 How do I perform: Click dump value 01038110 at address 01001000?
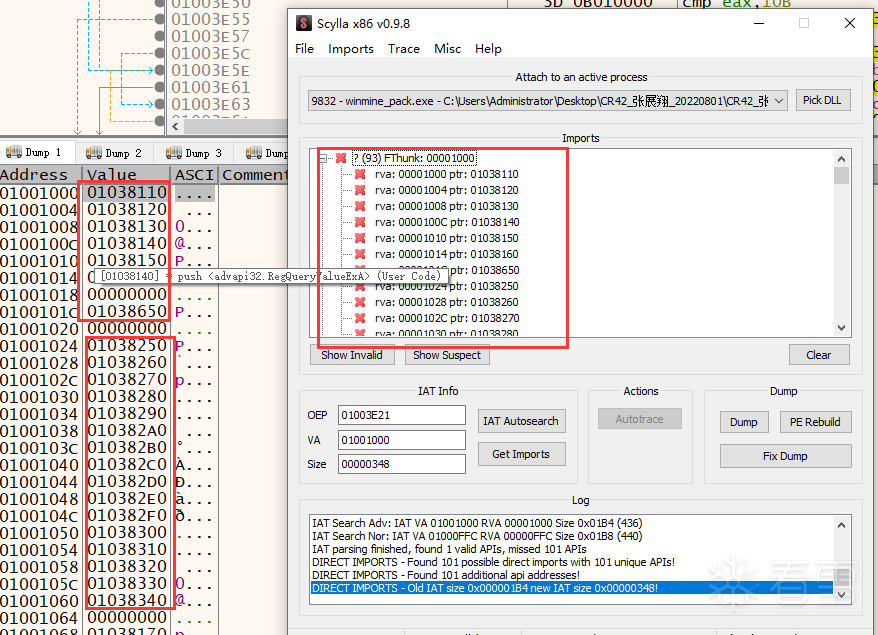click(127, 193)
